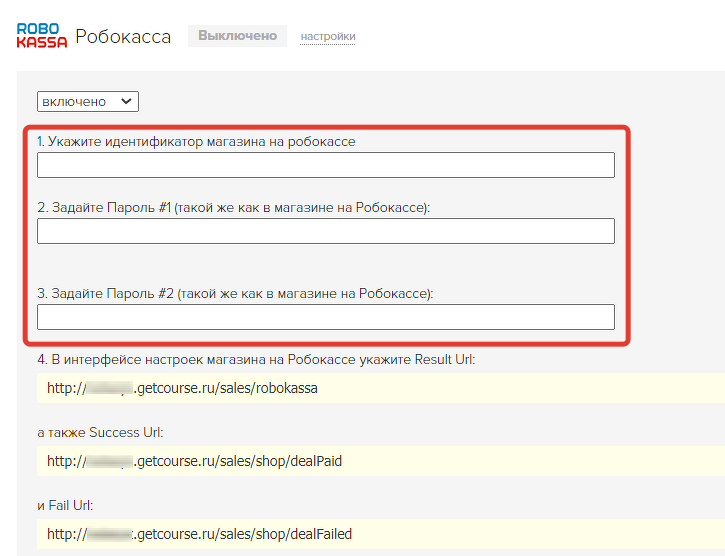Focus the Пароль #2 input field
The width and height of the screenshot is (725, 556).
click(x=326, y=317)
